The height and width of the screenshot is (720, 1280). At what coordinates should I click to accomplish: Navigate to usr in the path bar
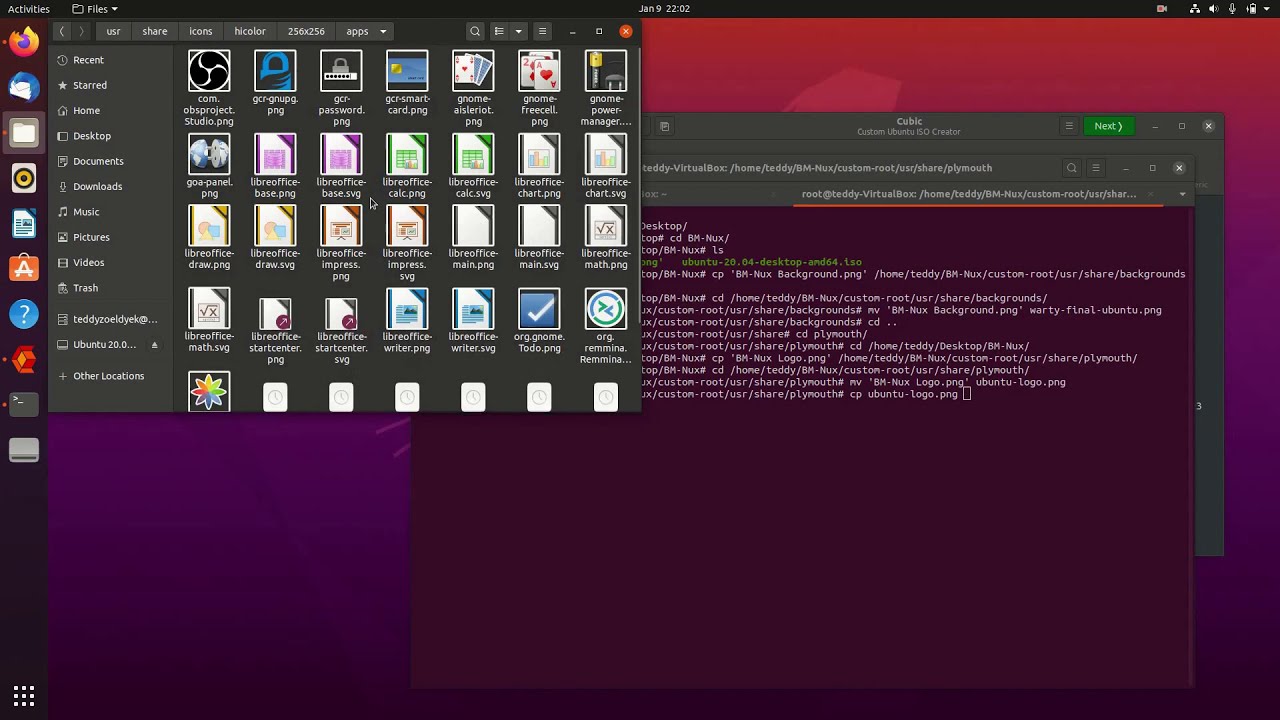pos(113,31)
